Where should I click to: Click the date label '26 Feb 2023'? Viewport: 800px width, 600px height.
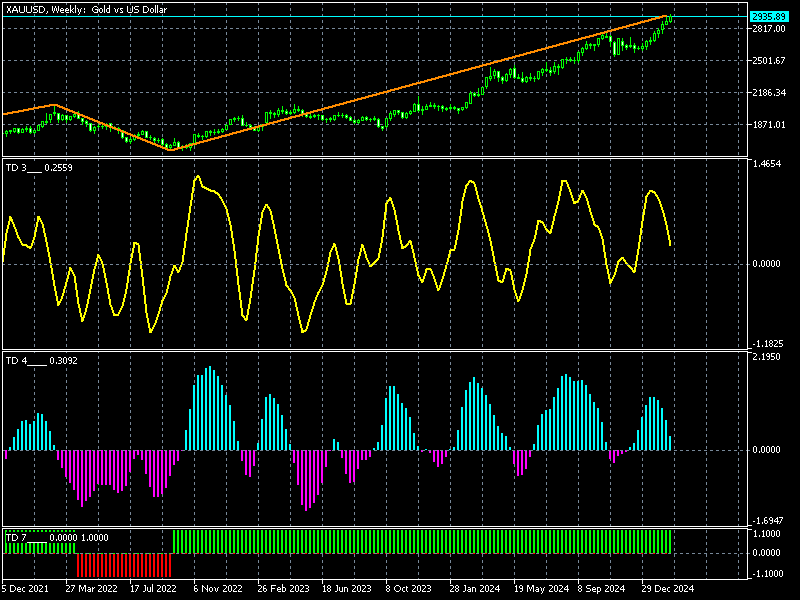point(283,589)
